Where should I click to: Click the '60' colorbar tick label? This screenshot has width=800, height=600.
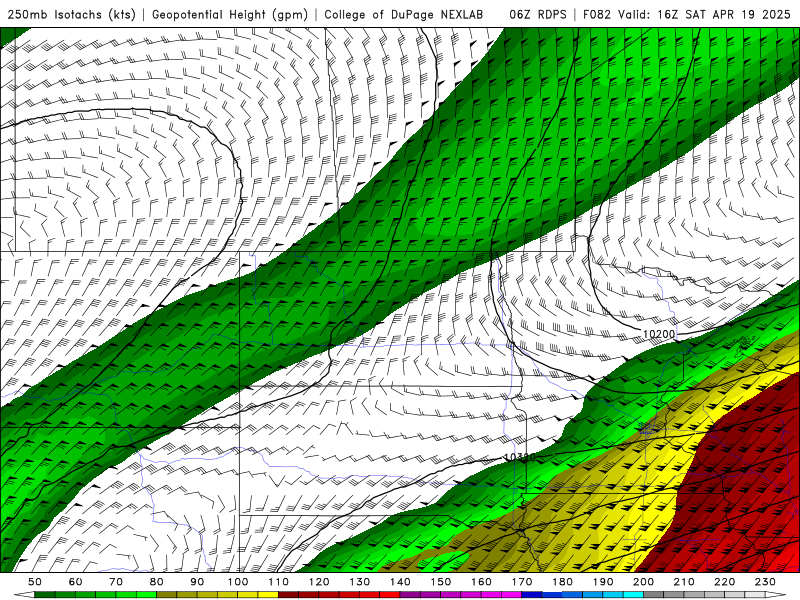click(x=76, y=582)
